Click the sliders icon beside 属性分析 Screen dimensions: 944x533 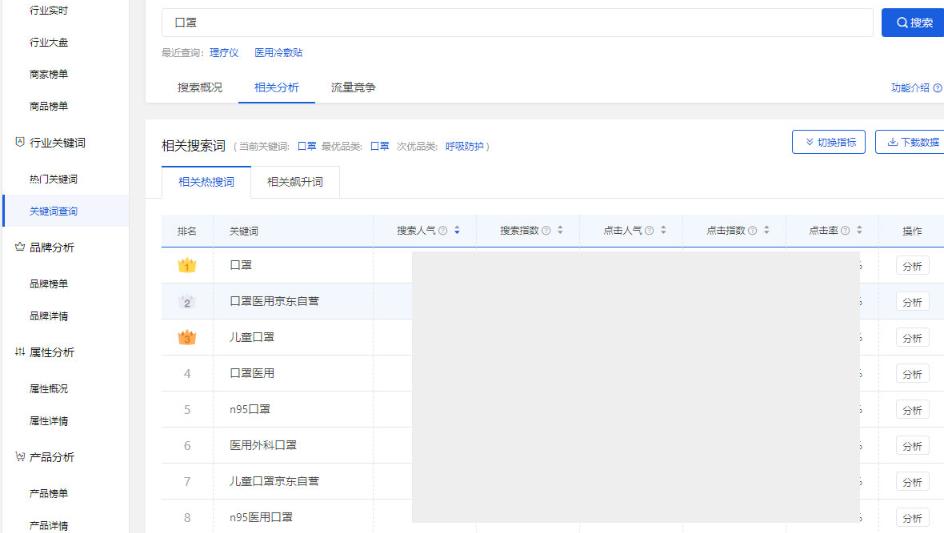(20, 352)
